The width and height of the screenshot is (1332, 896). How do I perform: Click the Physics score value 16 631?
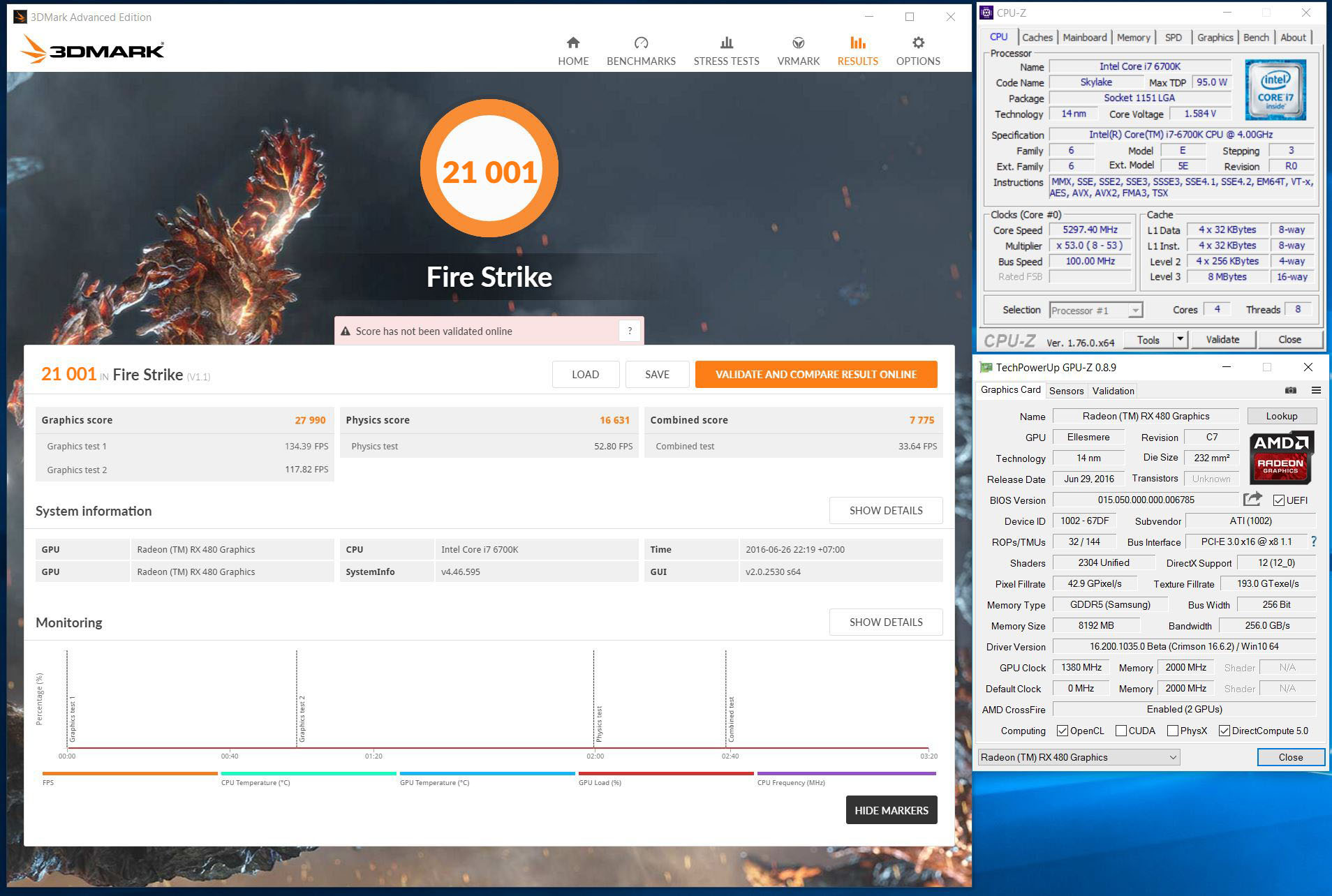click(614, 420)
